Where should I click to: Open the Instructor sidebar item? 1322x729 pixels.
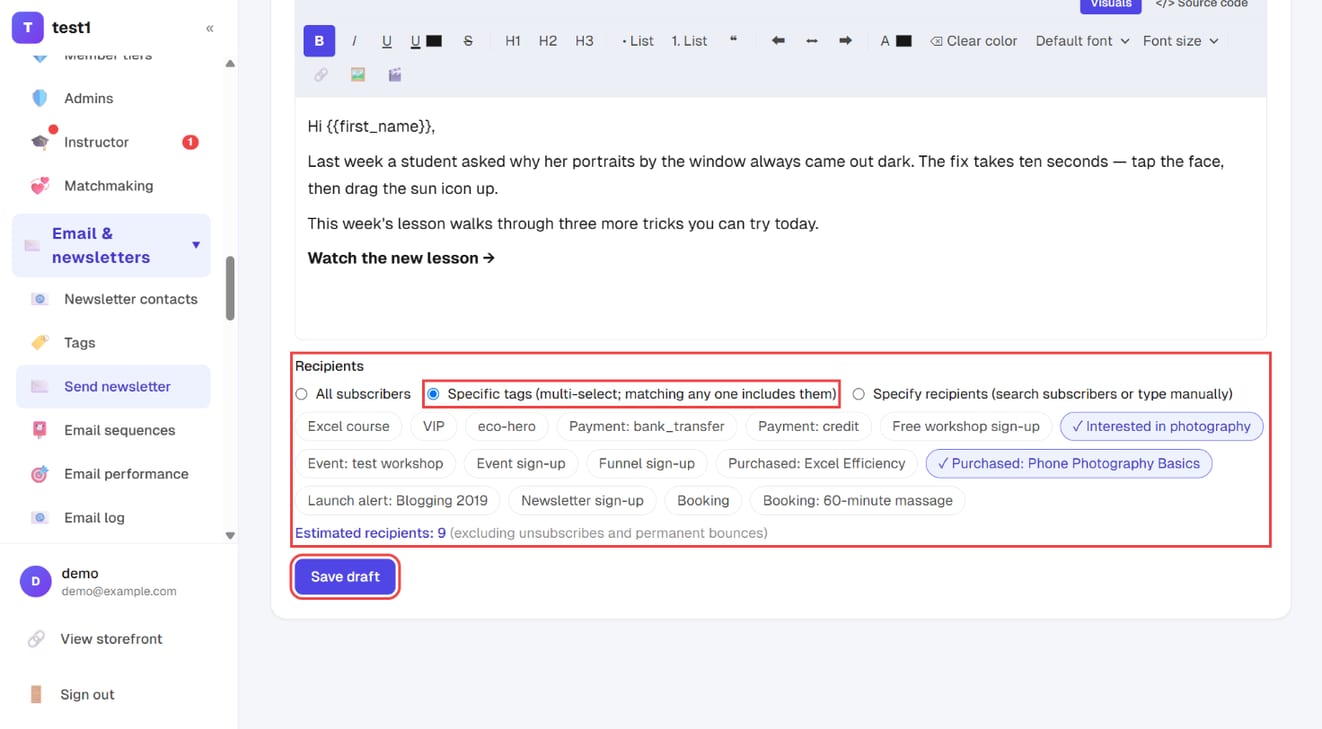click(x=111, y=142)
